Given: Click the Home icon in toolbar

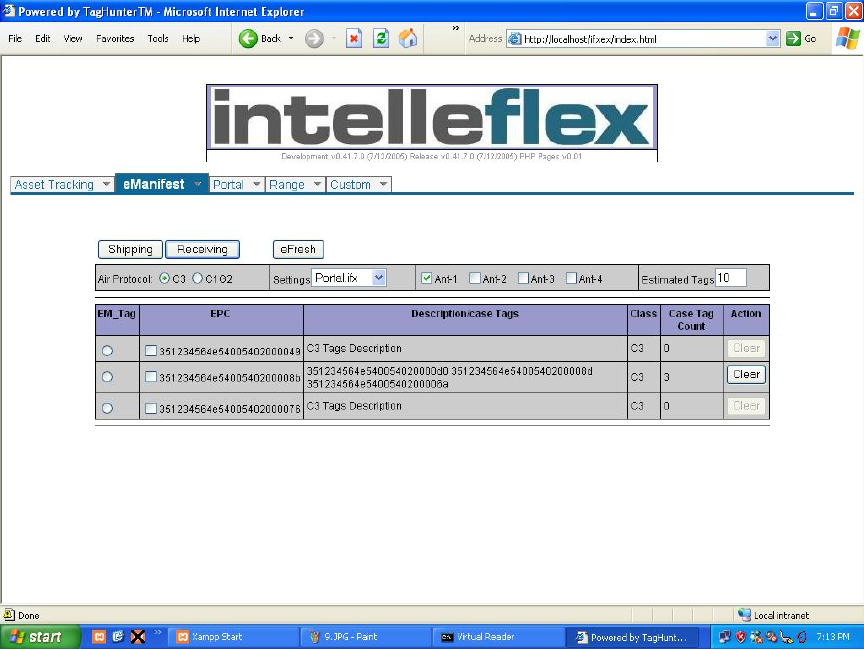Looking at the screenshot, I should pyautogui.click(x=408, y=39).
